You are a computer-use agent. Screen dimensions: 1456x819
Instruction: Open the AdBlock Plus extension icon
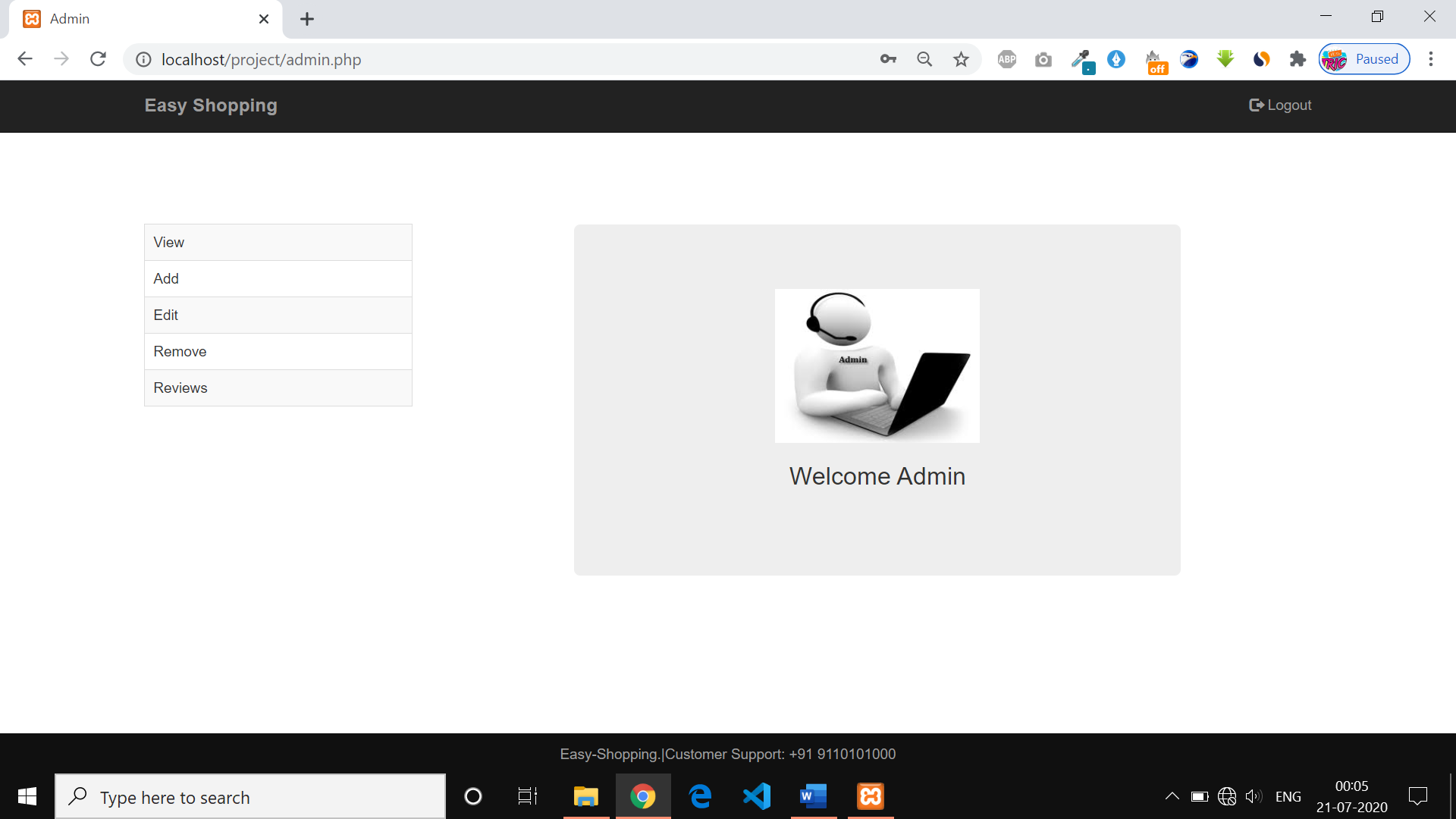tap(1006, 59)
